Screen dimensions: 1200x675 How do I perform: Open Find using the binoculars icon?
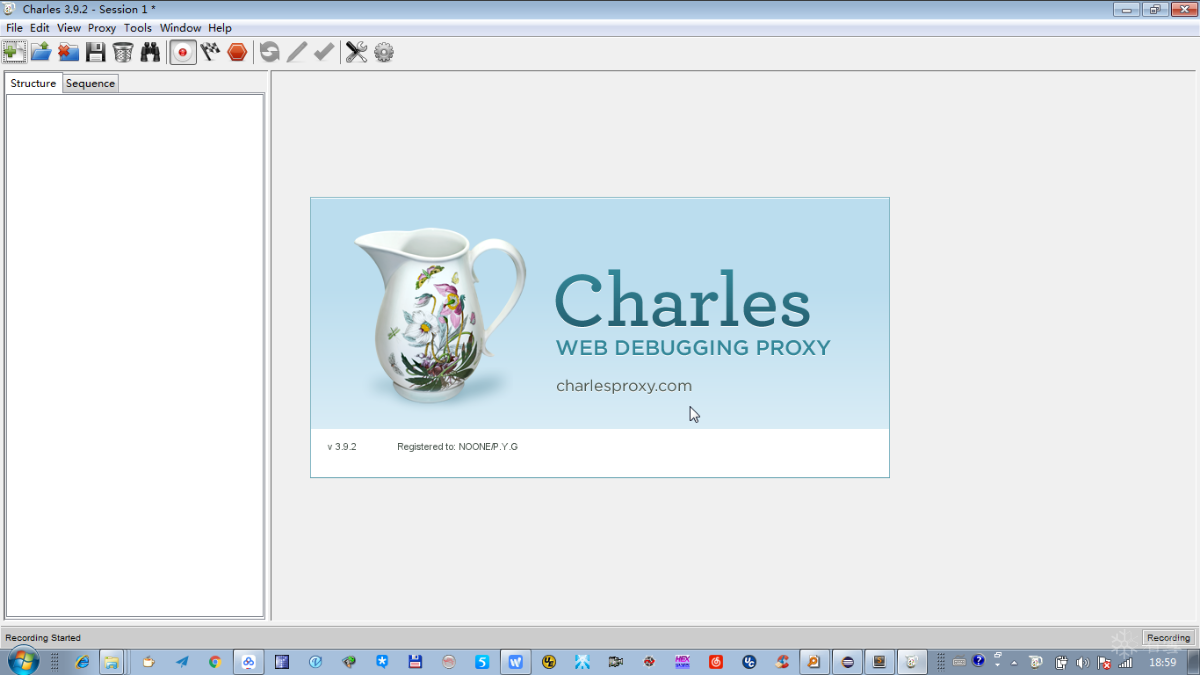150,52
